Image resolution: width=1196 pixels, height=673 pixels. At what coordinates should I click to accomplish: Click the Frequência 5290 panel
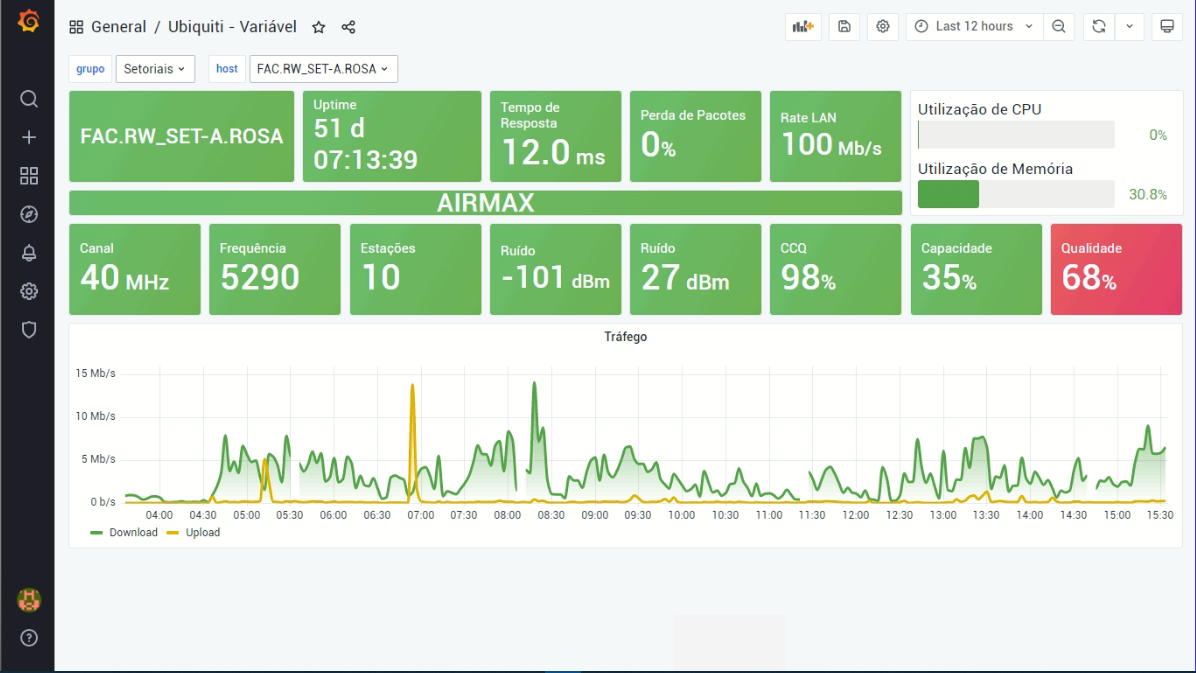275,269
